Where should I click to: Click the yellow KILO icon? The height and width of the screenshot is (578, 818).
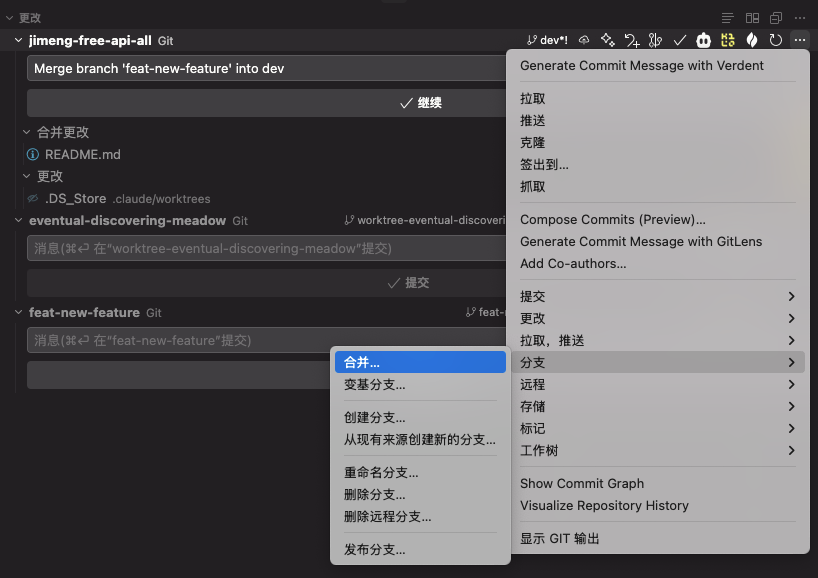tap(727, 40)
